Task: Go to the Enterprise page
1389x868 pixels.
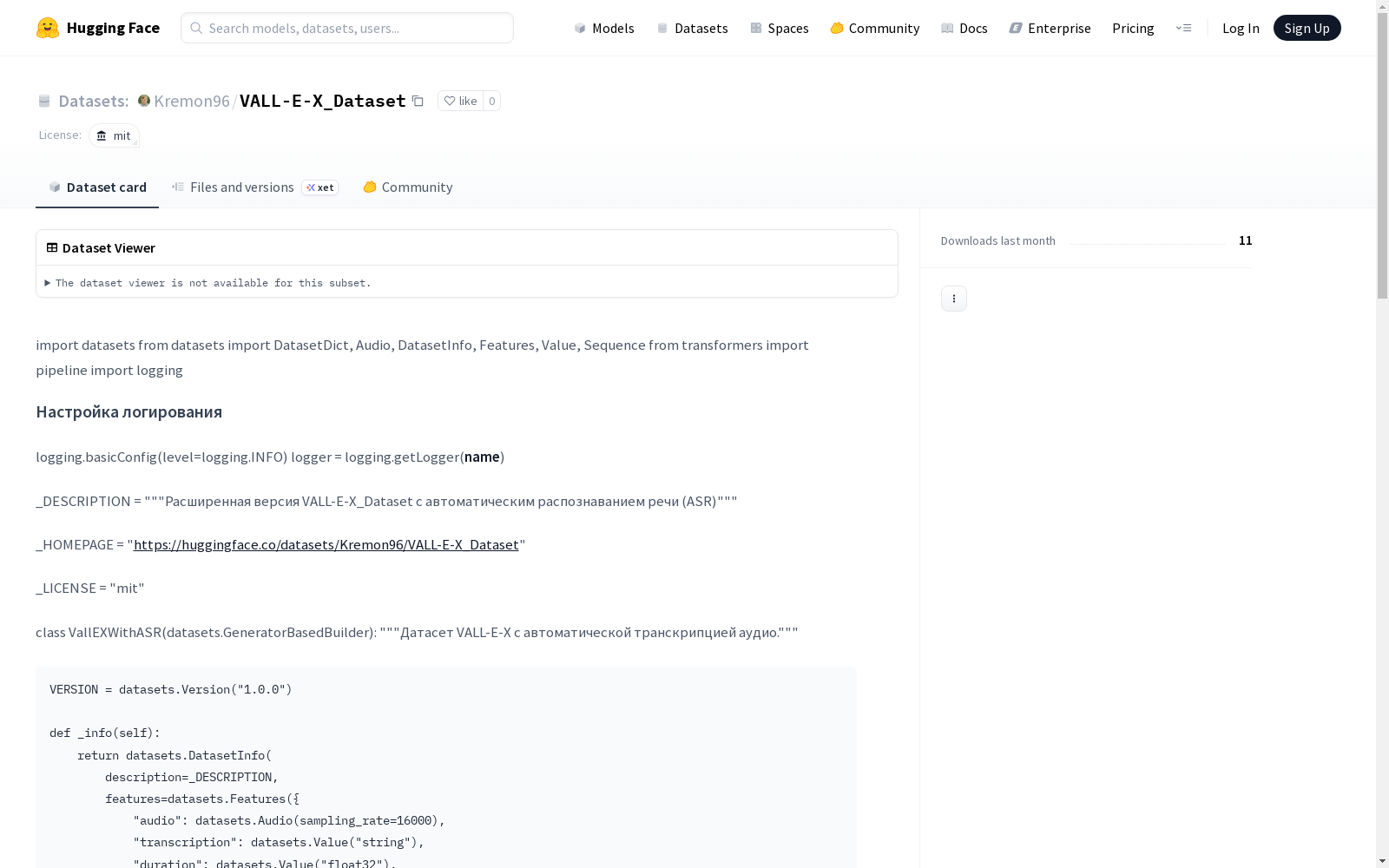Action: click(x=1050, y=28)
